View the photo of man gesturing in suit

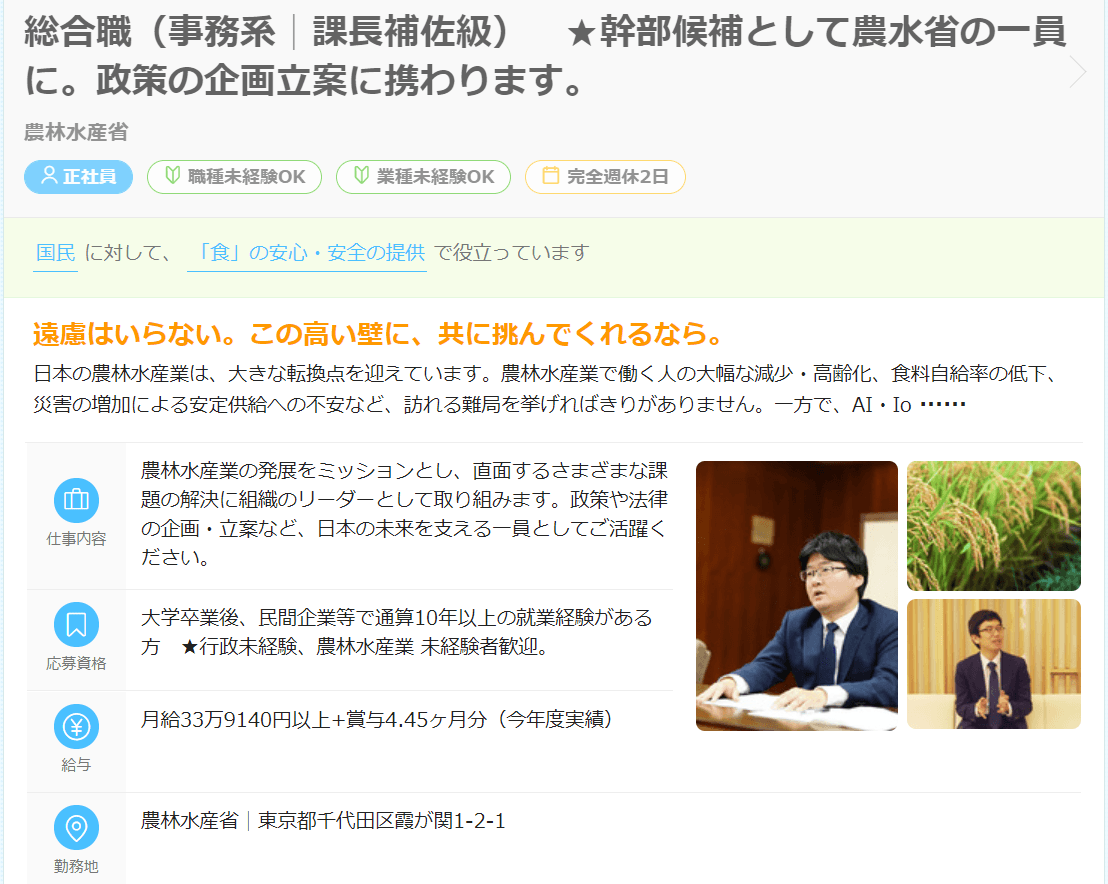coord(994,664)
